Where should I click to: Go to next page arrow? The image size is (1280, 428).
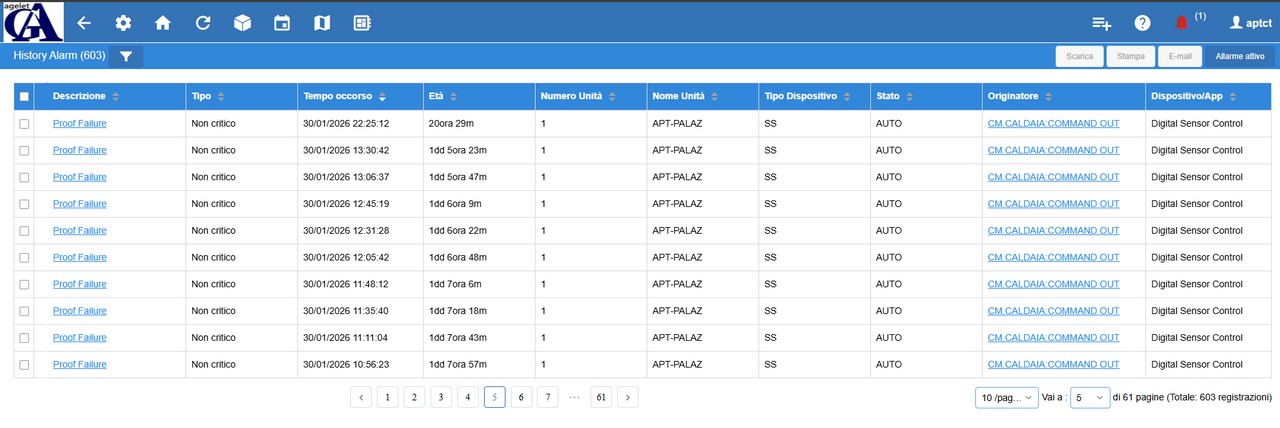click(628, 398)
